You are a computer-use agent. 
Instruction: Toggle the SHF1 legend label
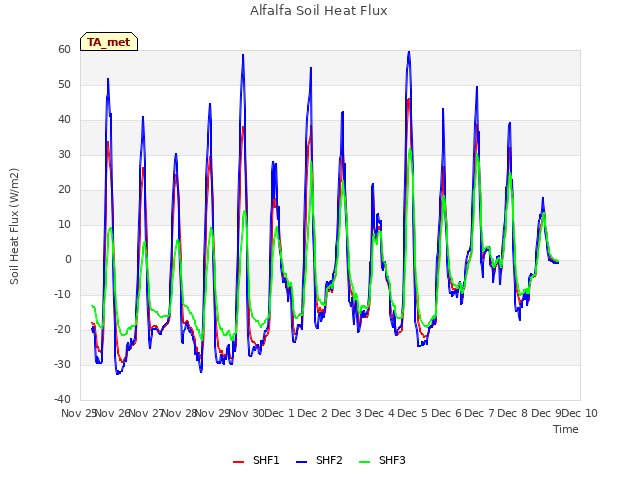[266, 460]
